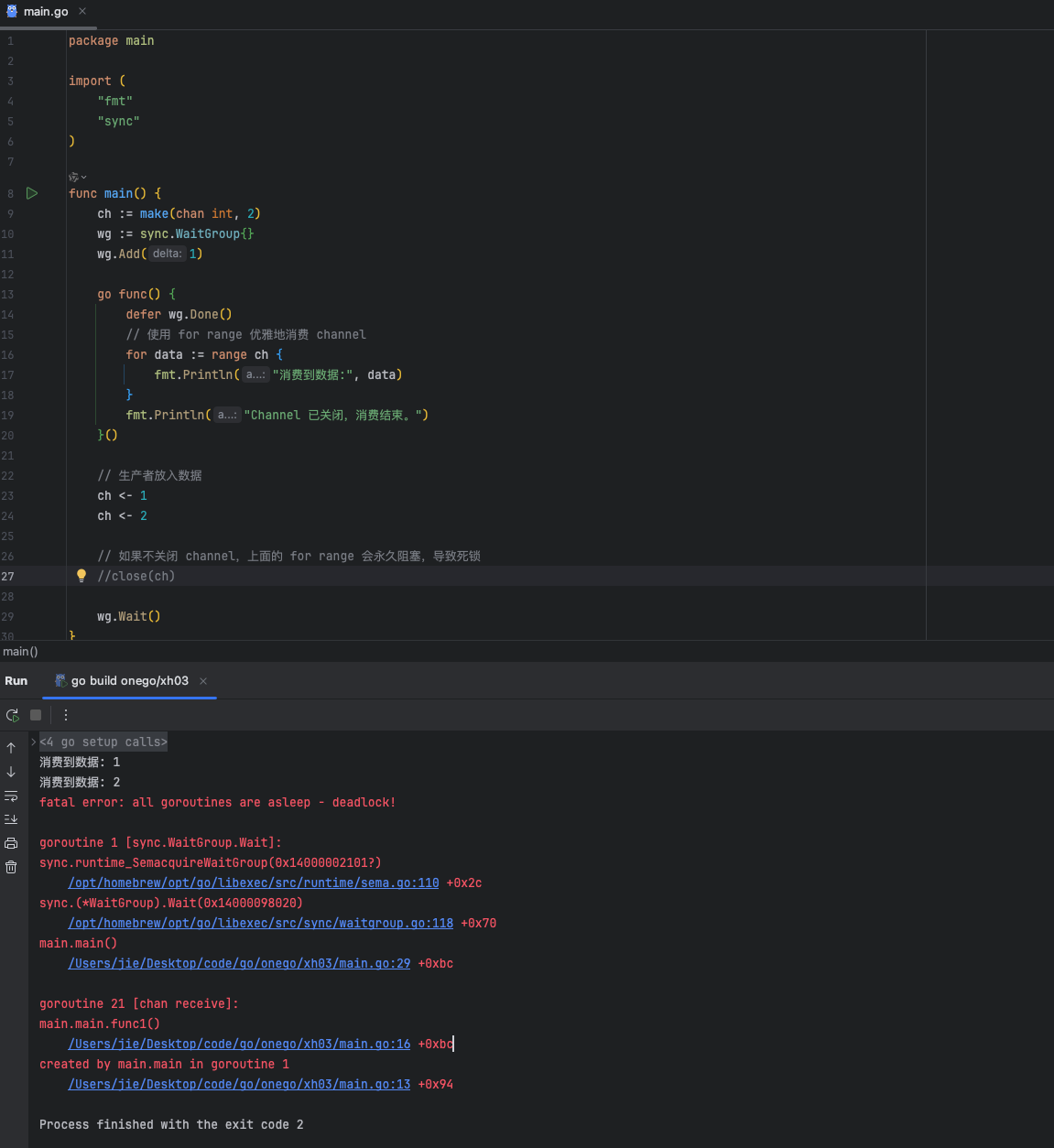This screenshot has width=1054, height=1148.
Task: Click the 'created by main.main in goroutine 1' line
Action: pyautogui.click(x=165, y=1065)
